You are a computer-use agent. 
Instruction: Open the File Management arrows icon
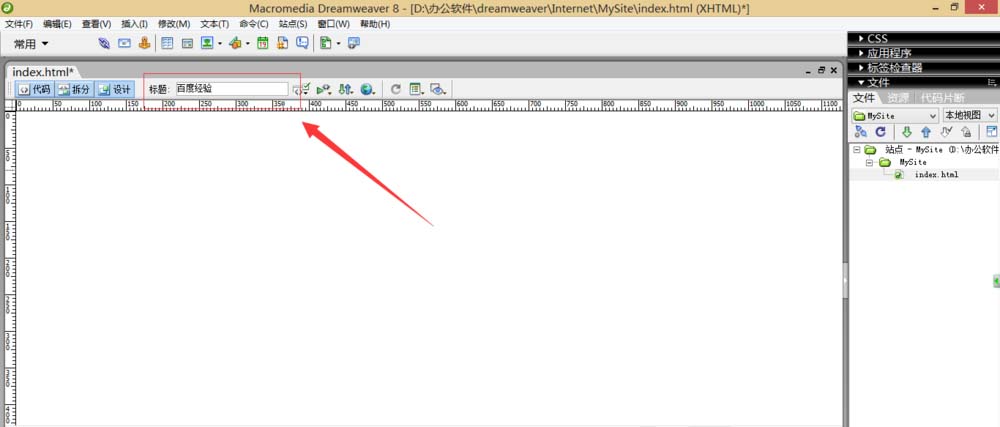tap(345, 89)
